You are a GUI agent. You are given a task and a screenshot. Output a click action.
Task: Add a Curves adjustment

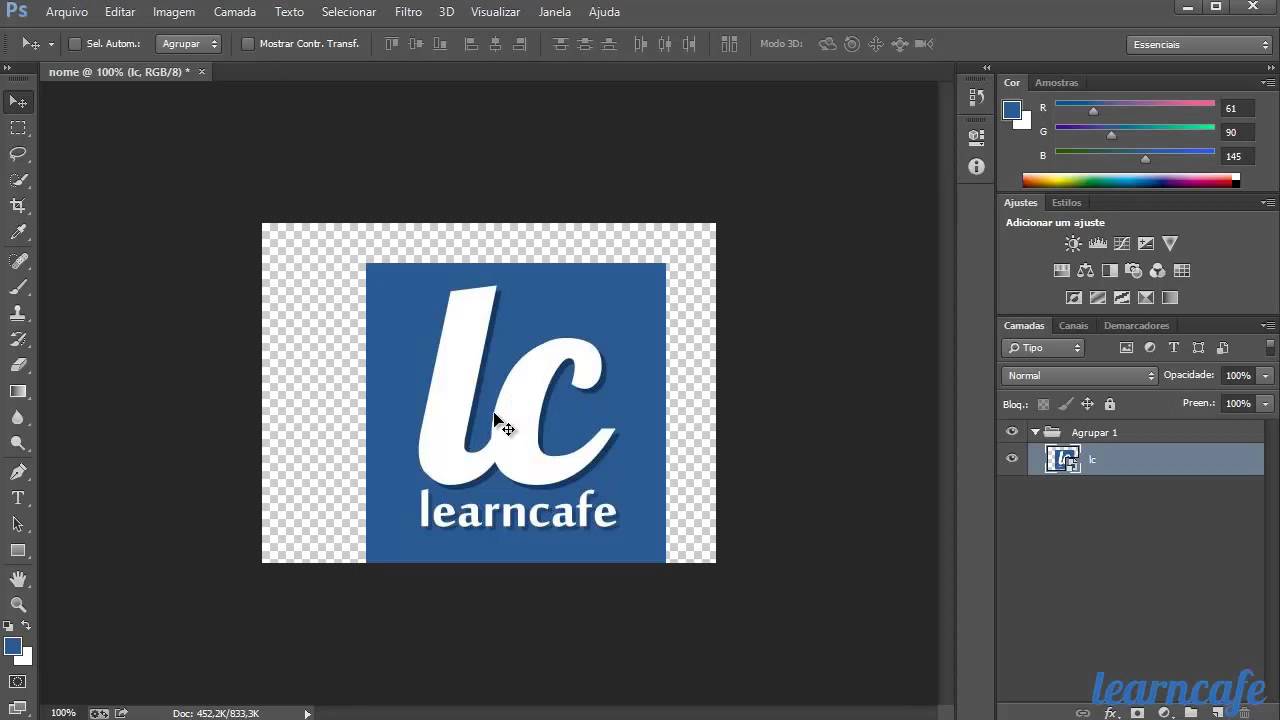1121,243
